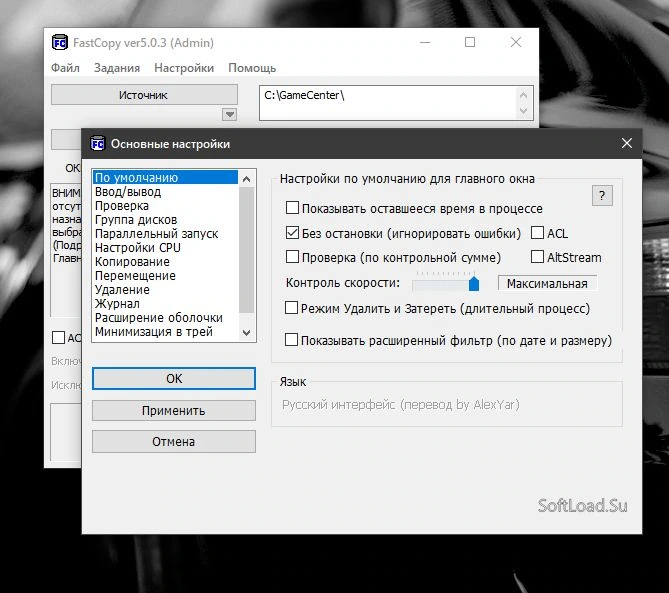Select Перемещение in settings list
Image resolution: width=669 pixels, height=593 pixels.
[x=165, y=276]
